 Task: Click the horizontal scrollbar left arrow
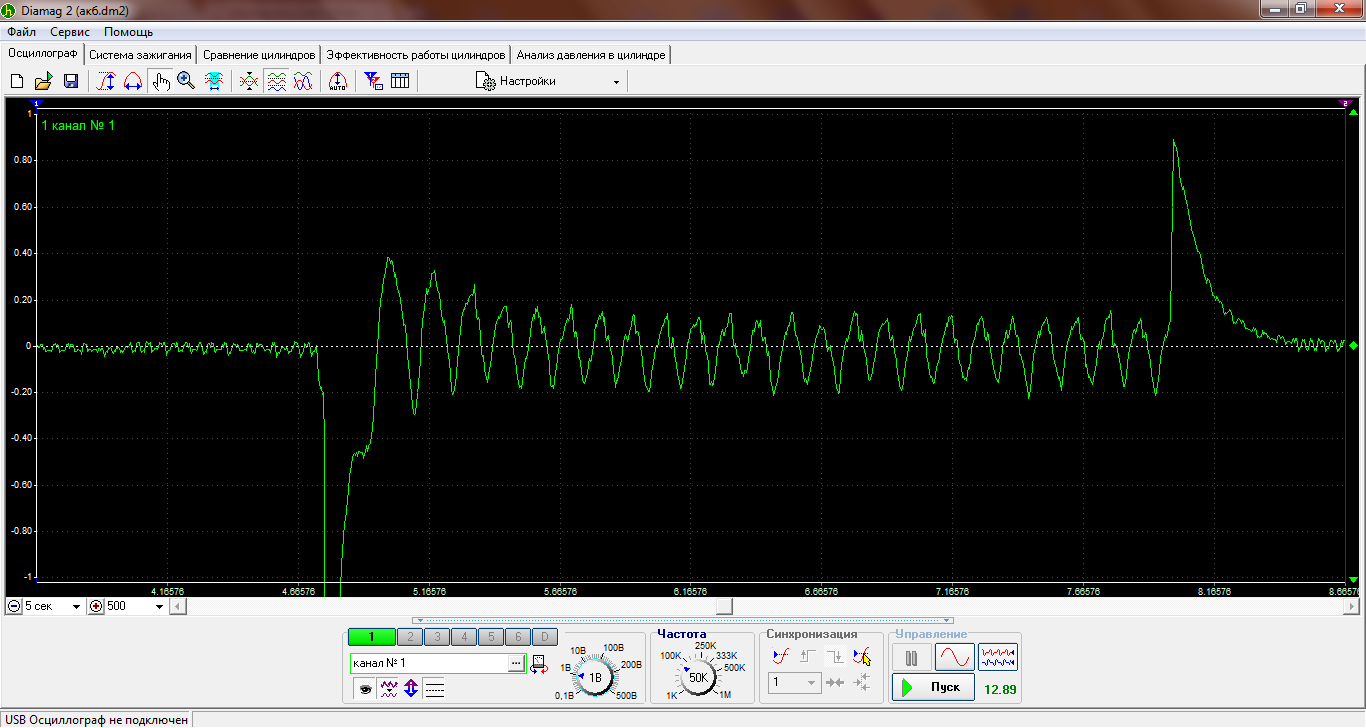[177, 606]
